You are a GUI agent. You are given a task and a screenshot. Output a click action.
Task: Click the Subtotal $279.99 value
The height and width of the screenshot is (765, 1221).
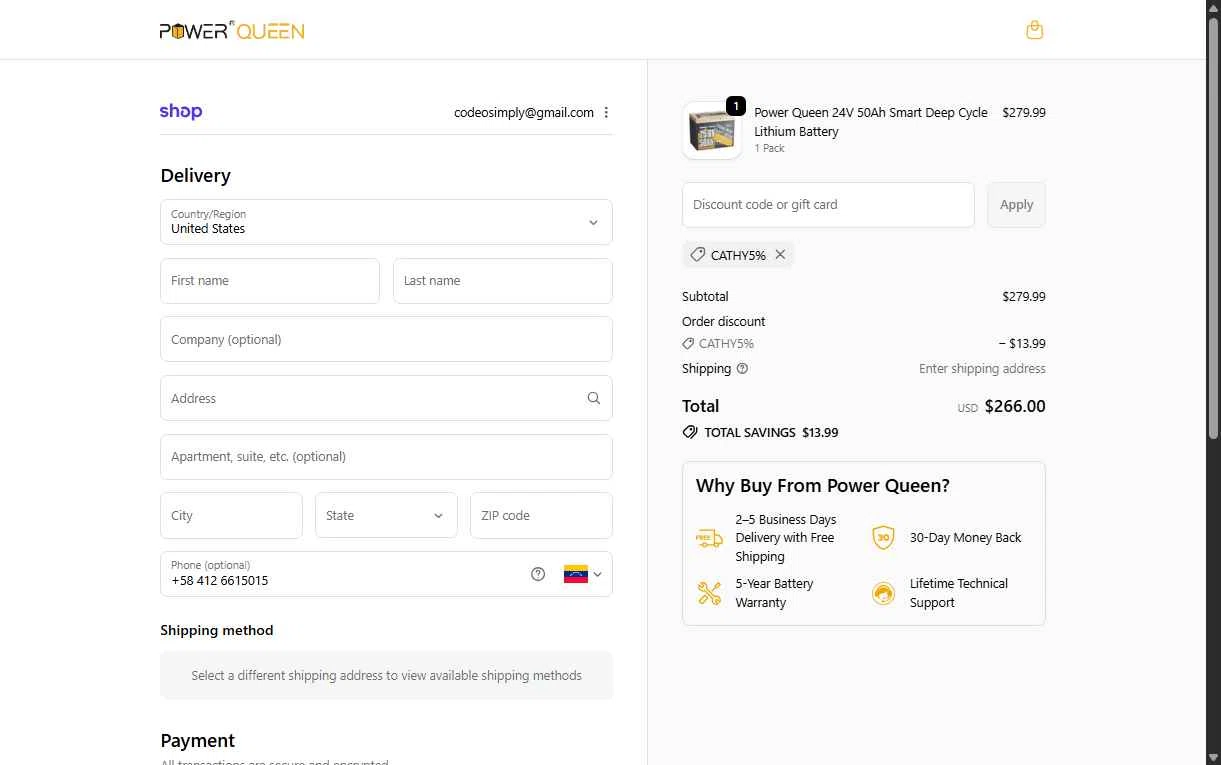pyautogui.click(x=1024, y=297)
